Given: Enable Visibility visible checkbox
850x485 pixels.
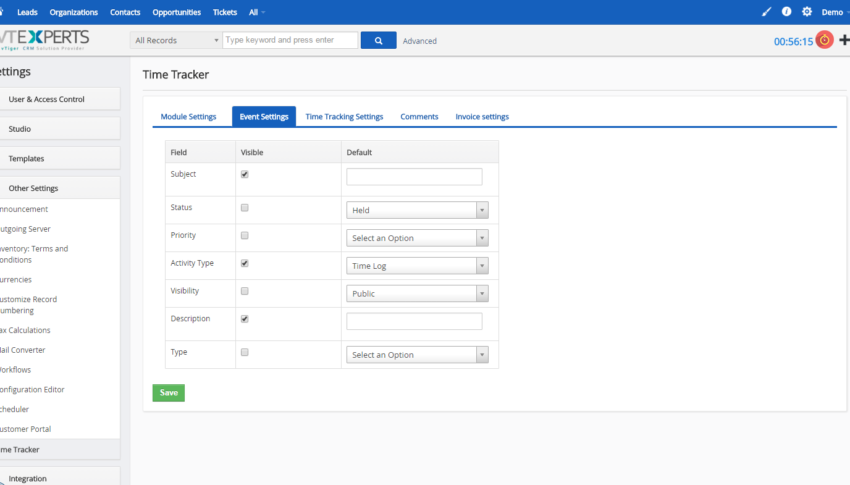Looking at the screenshot, I should [x=244, y=291].
